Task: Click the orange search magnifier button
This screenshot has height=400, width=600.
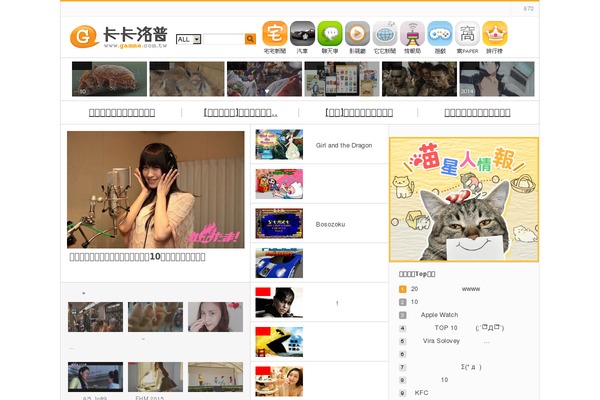Action: pyautogui.click(x=250, y=39)
